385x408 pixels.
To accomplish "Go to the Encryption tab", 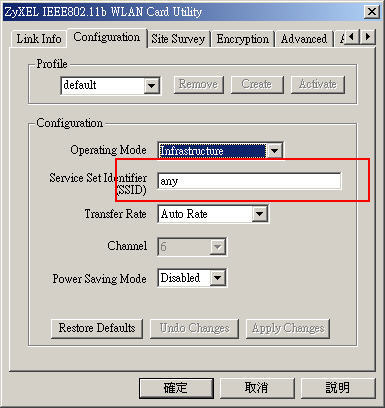I will [x=242, y=39].
